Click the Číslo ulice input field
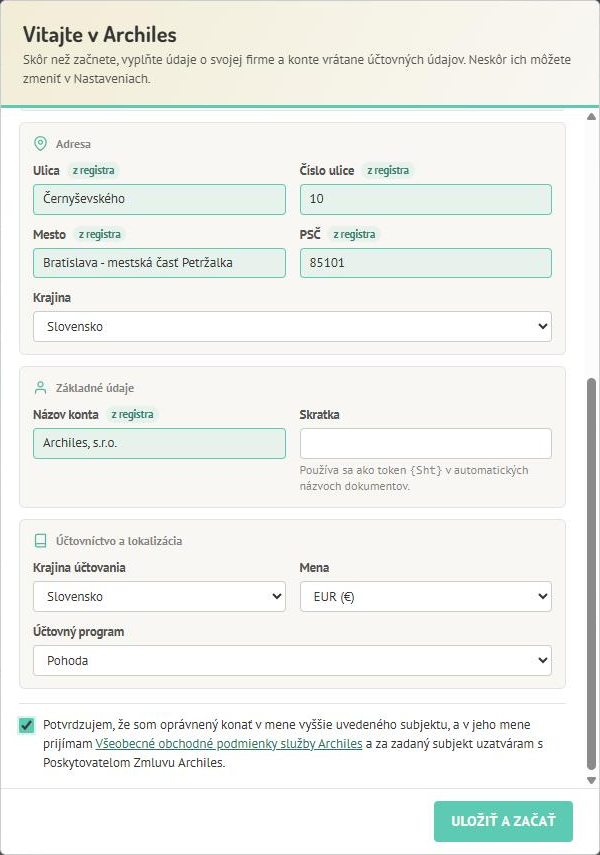Viewport: 600px width, 855px height. point(425,199)
